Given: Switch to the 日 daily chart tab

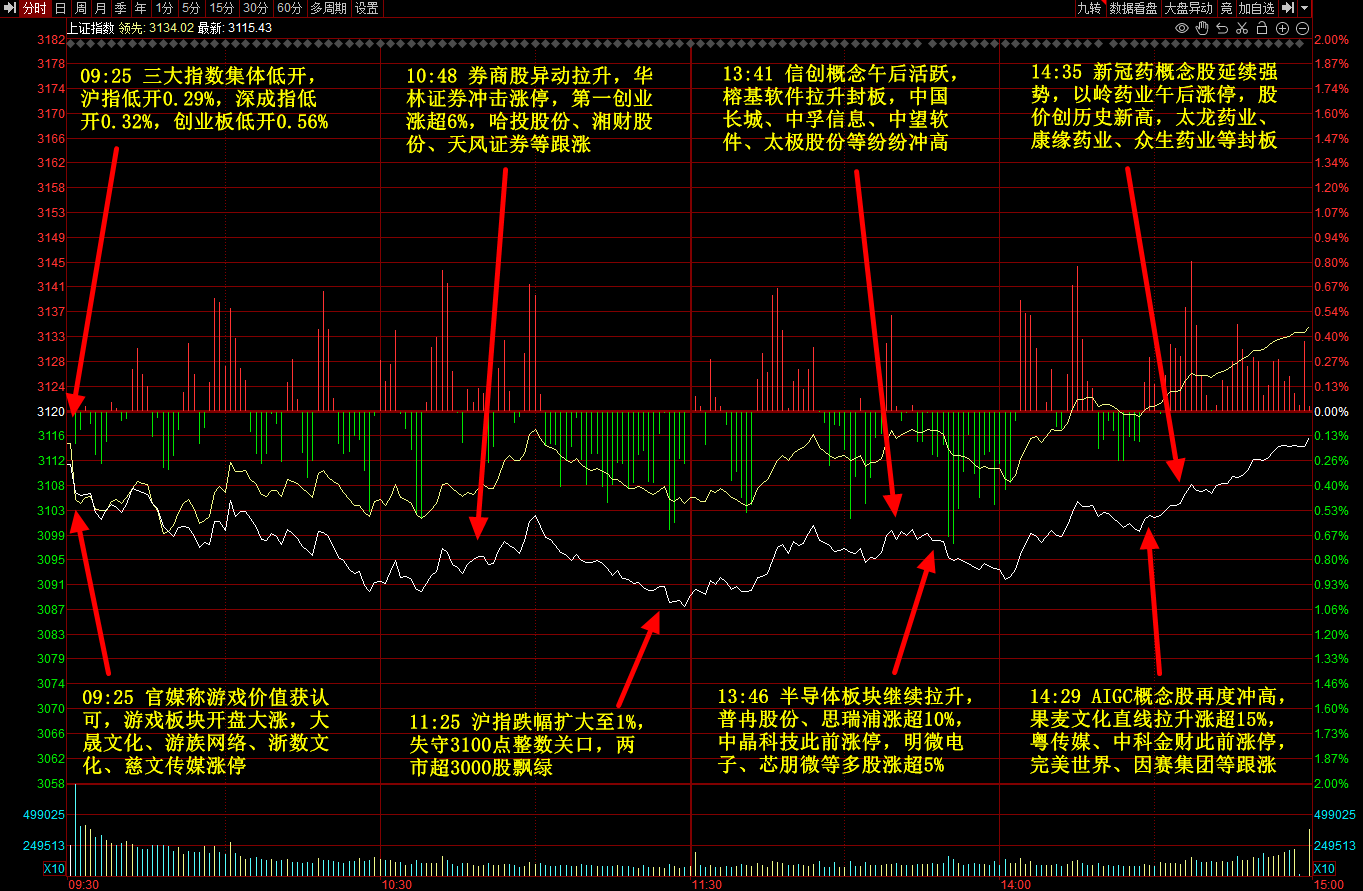Looking at the screenshot, I should [60, 8].
